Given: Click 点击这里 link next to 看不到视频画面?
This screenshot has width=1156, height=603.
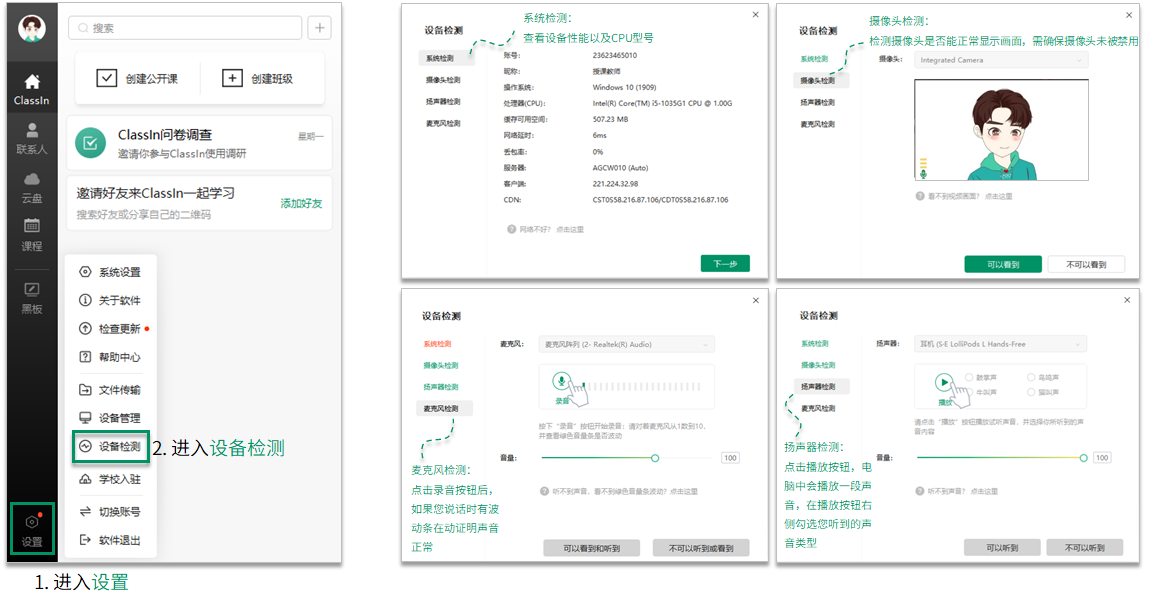Looking at the screenshot, I should pyautogui.click(x=998, y=196).
